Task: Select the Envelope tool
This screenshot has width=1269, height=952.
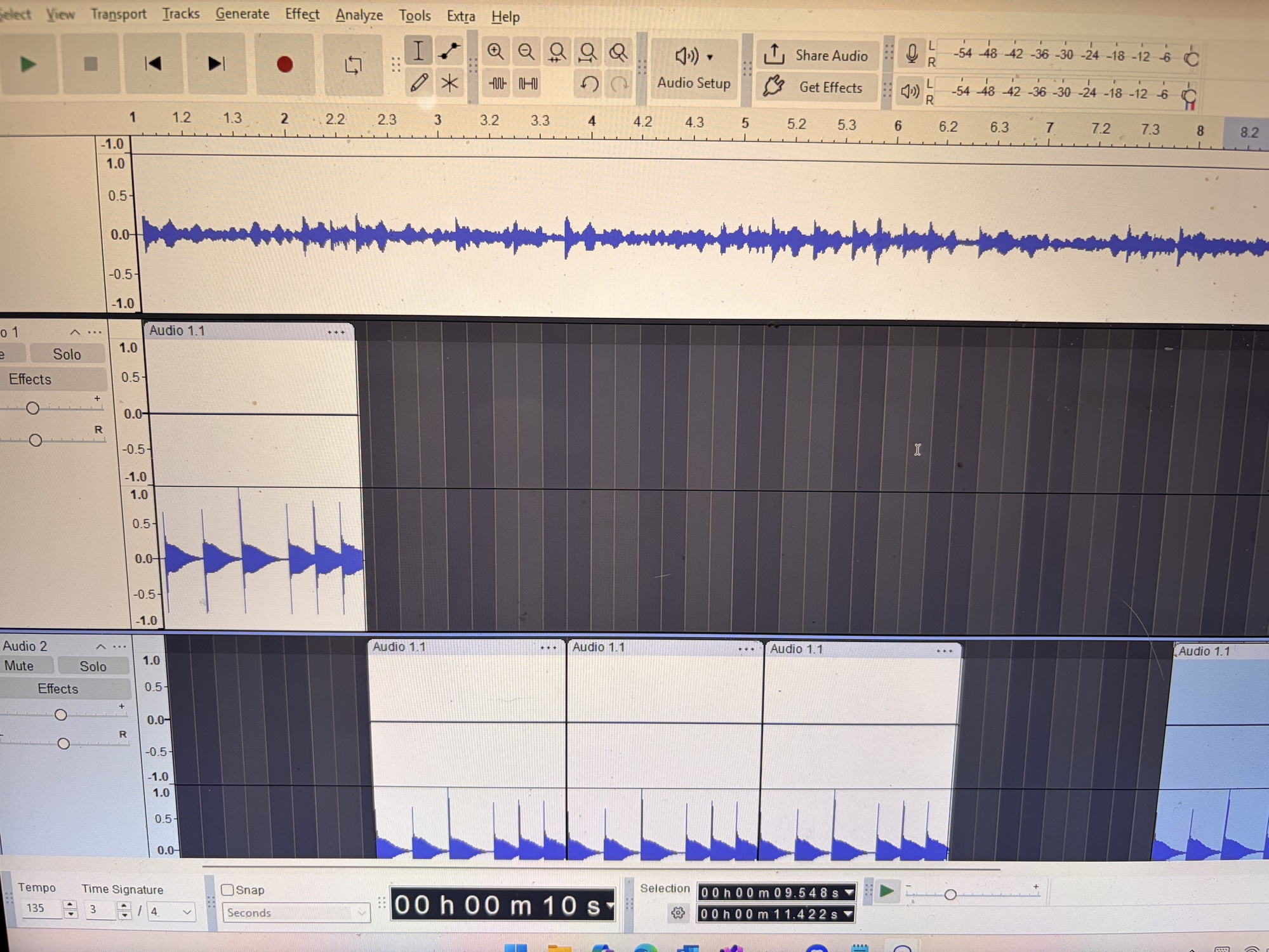Action: [449, 51]
